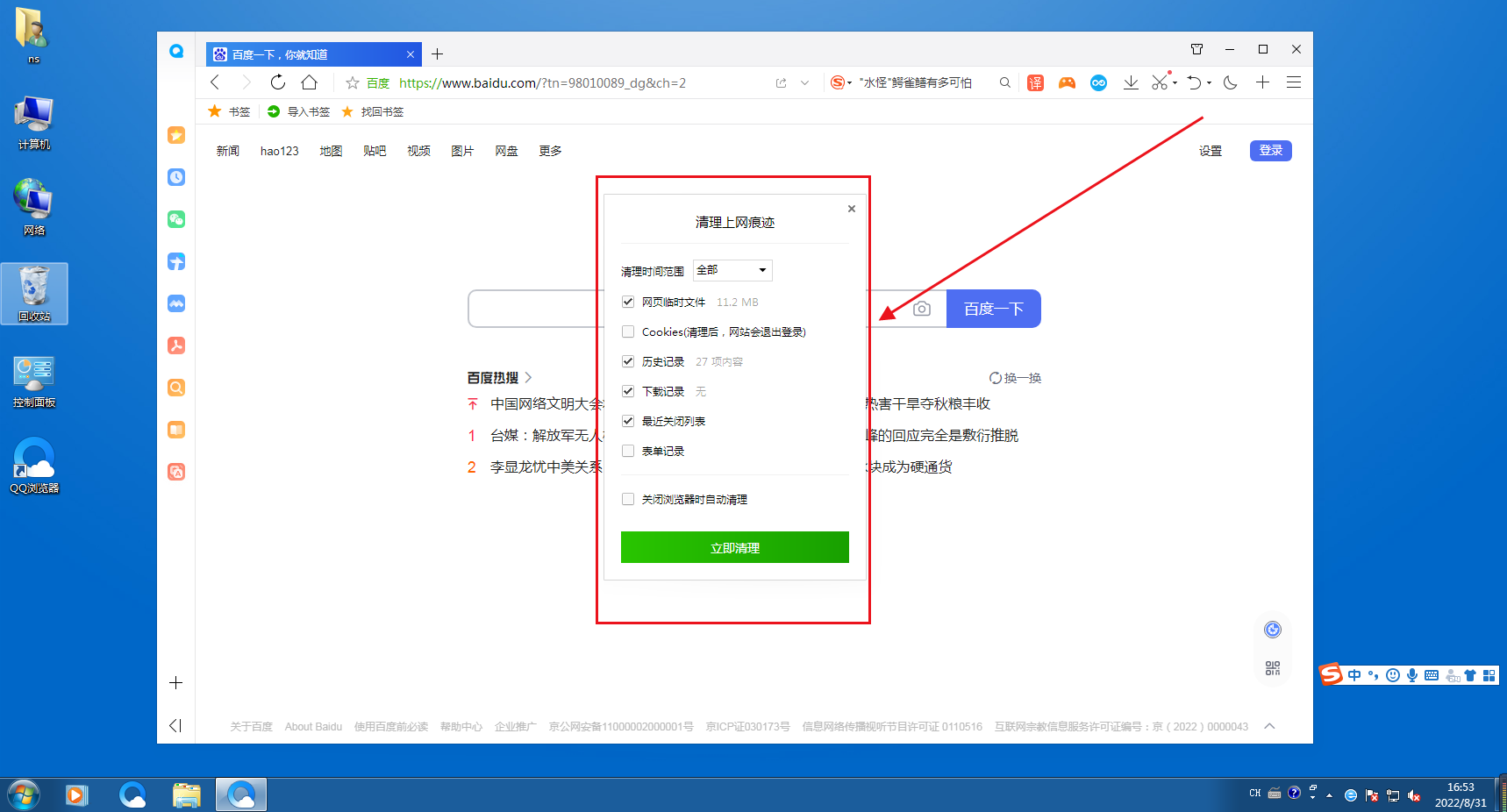Screen dimensions: 1507x812
Task: Open a new tab with plus button
Action: pyautogui.click(x=437, y=54)
